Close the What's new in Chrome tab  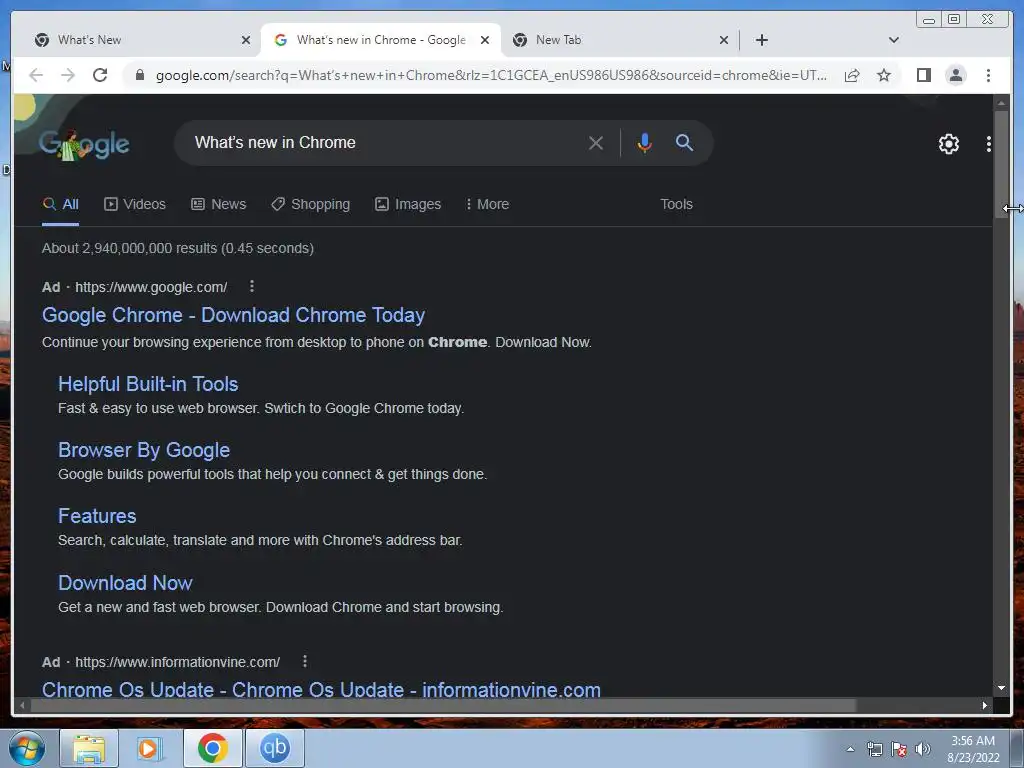[485, 40]
